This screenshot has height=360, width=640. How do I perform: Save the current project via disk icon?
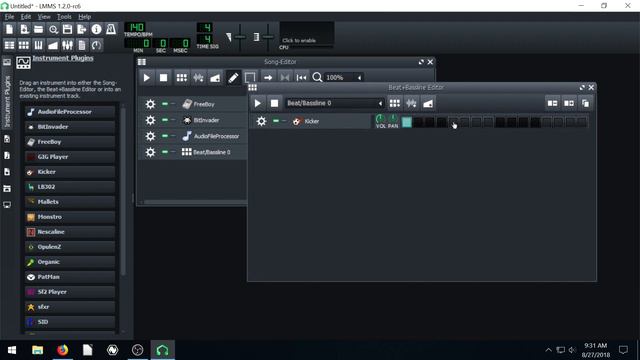tap(67, 29)
